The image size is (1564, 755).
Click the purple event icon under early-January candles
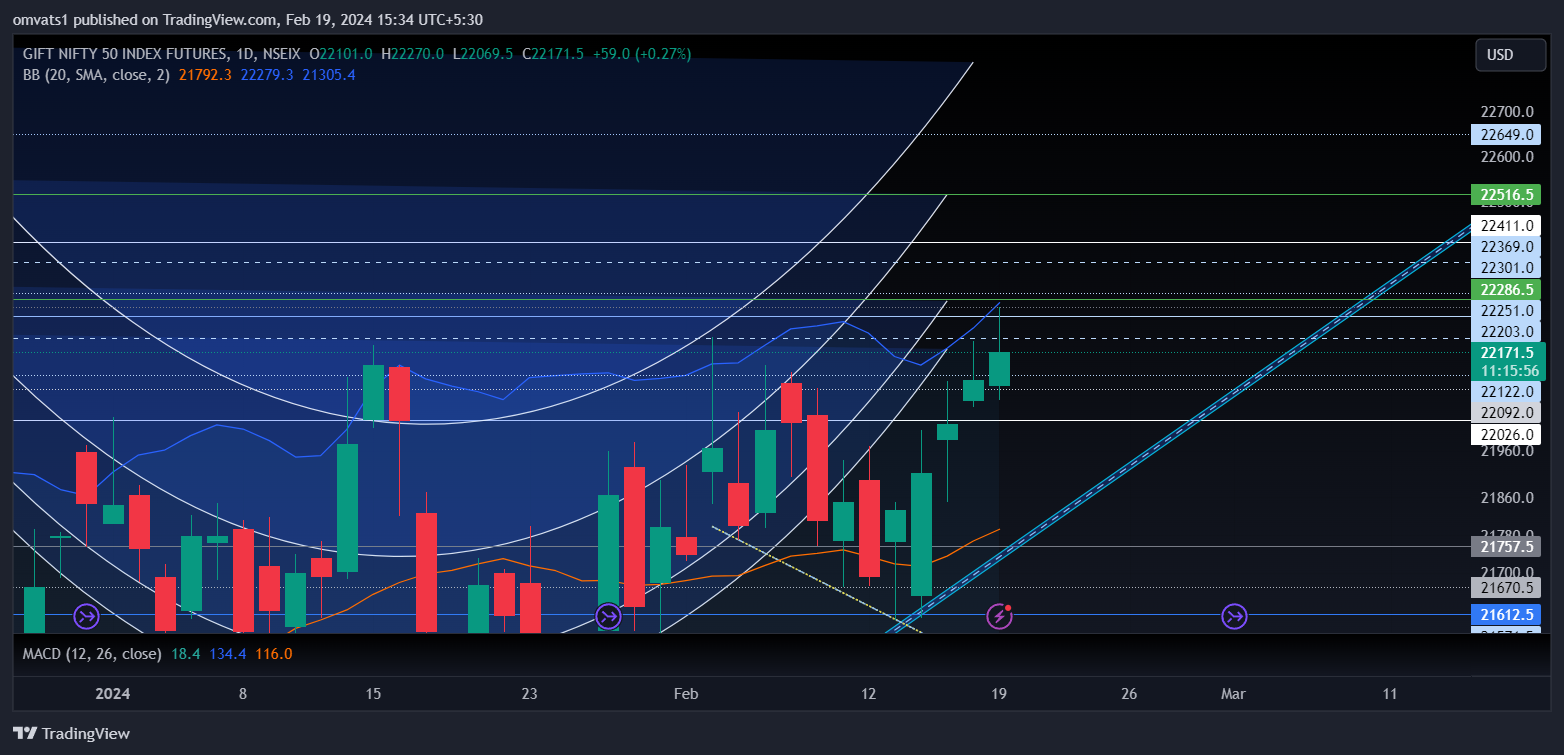click(87, 616)
